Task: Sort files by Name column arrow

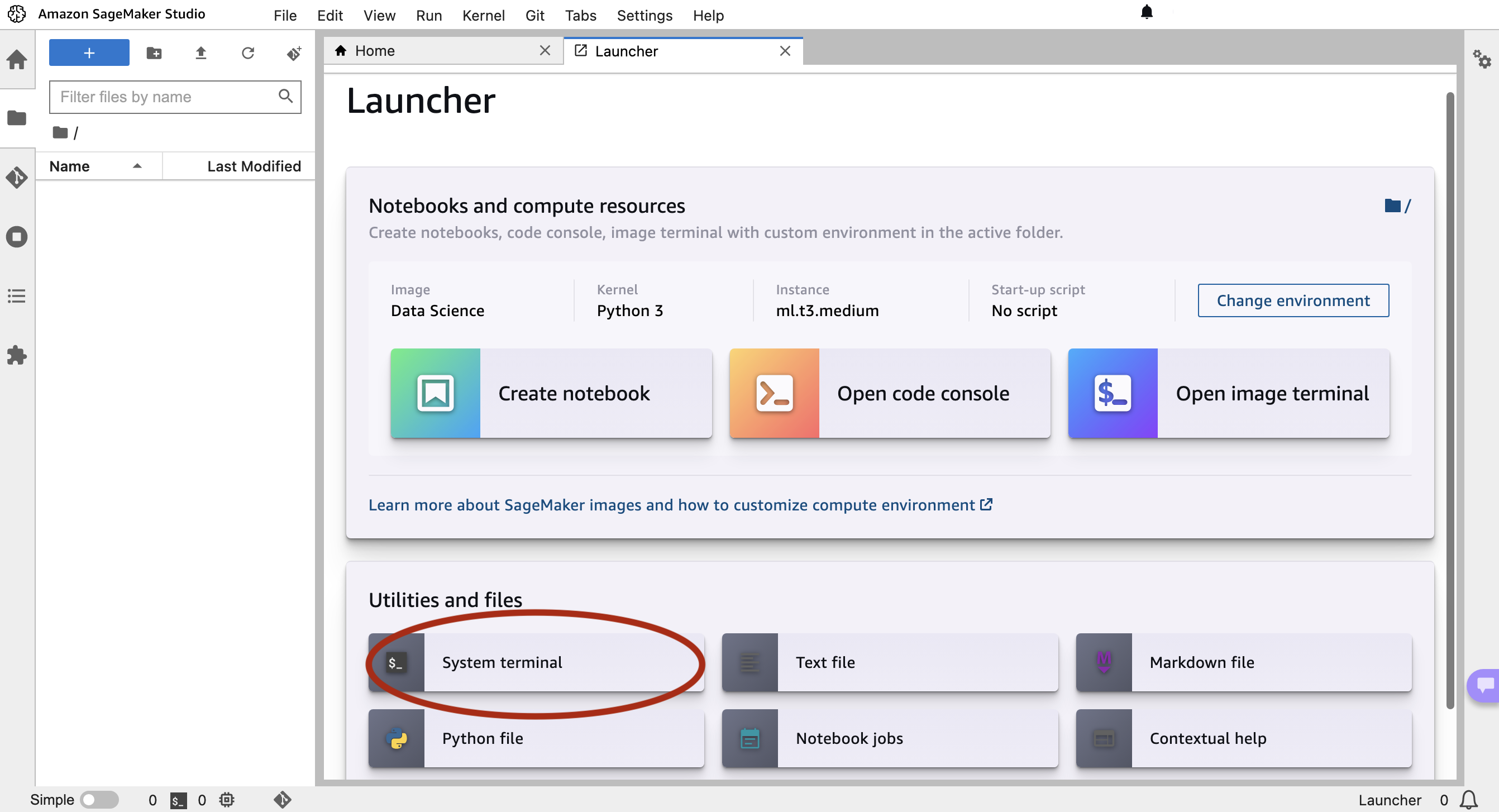Action: tap(137, 166)
